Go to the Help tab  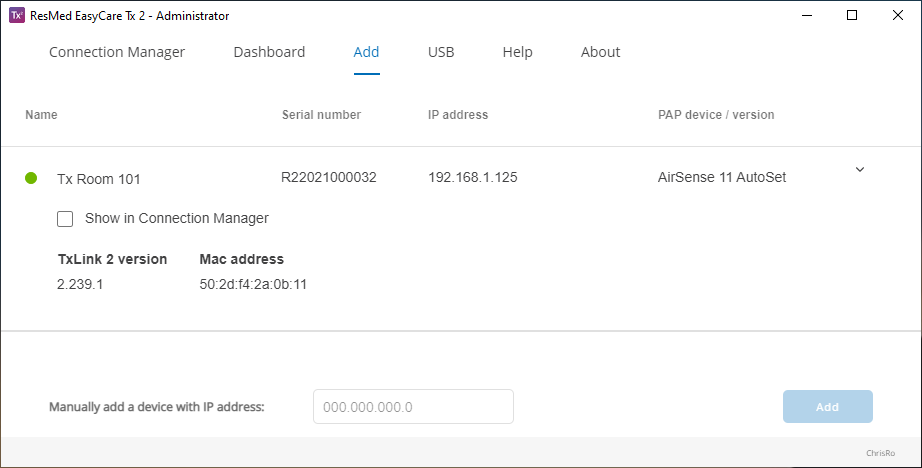pos(517,52)
